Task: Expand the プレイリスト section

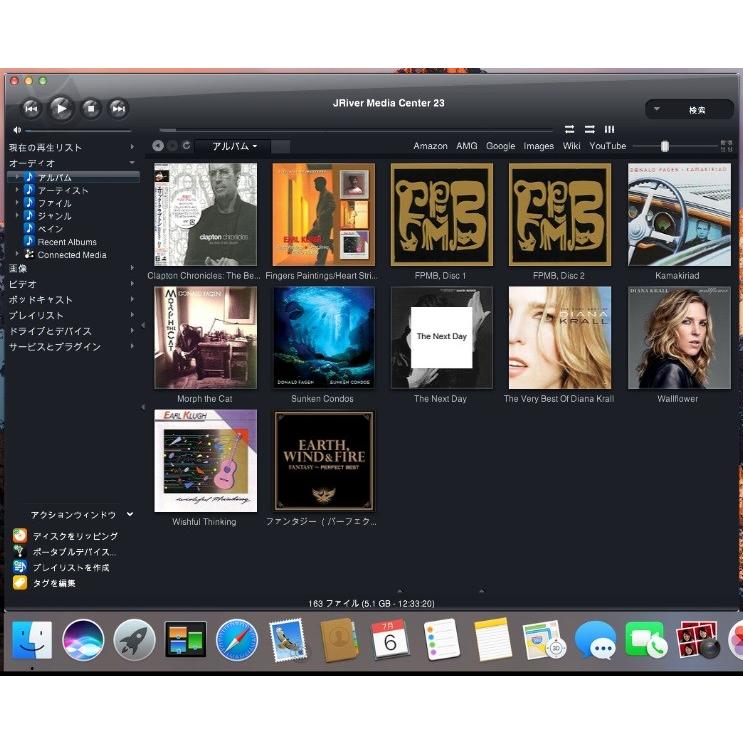Action: pos(132,315)
